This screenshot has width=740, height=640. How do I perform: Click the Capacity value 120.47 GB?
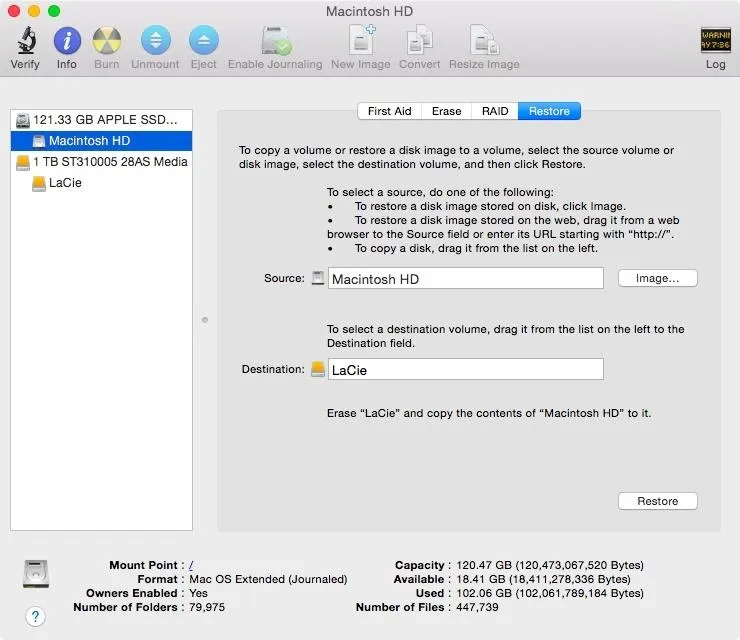pos(550,565)
